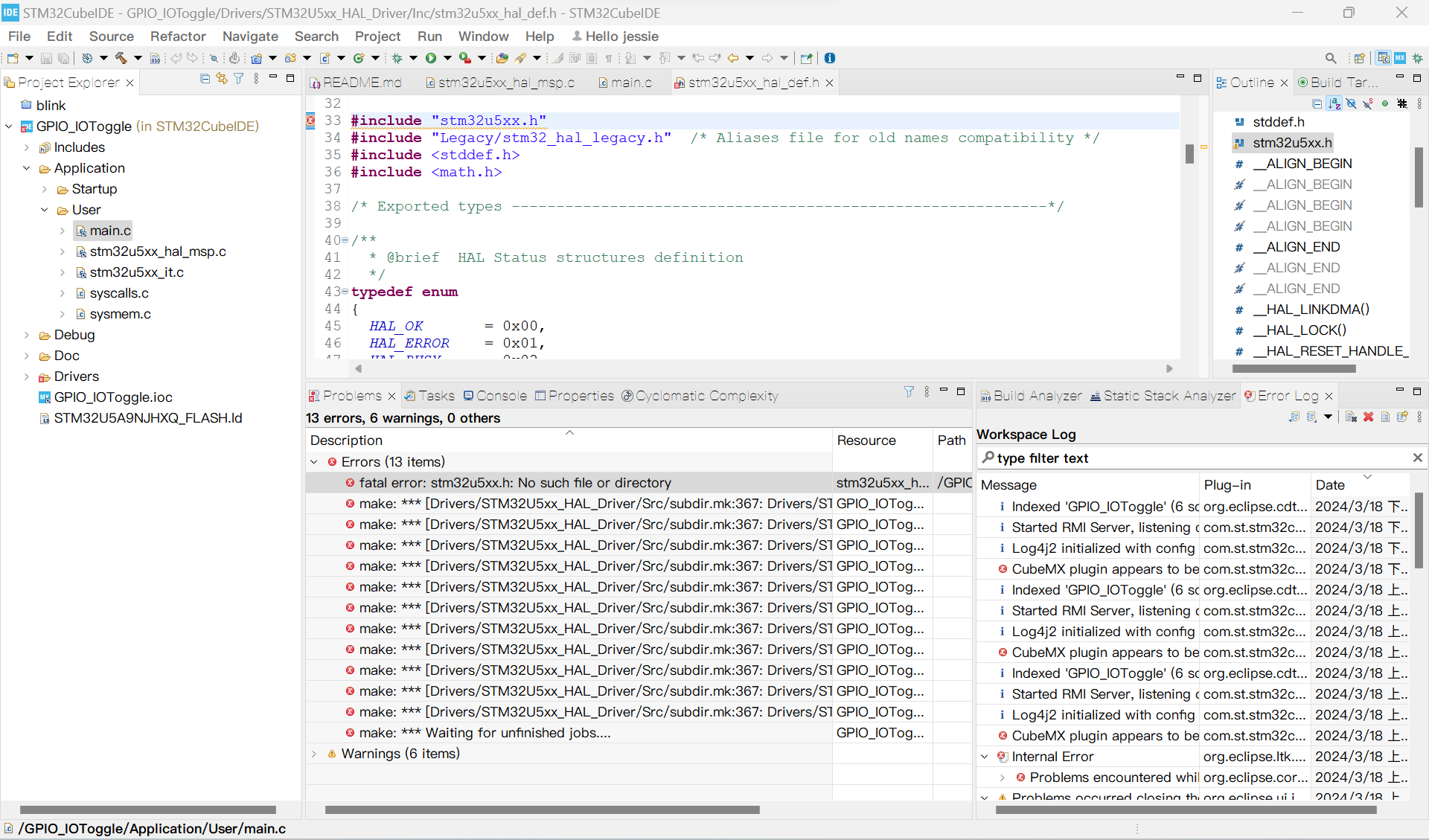Collapse all items in Project Explorer

[x=205, y=78]
